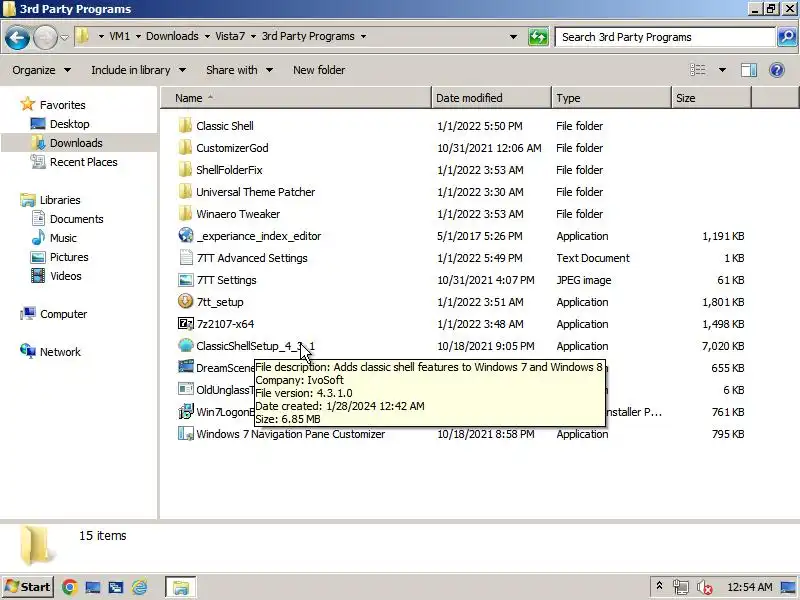Screen dimensions: 800x600
Task: Go back with the Back arrow button
Action: [17, 37]
